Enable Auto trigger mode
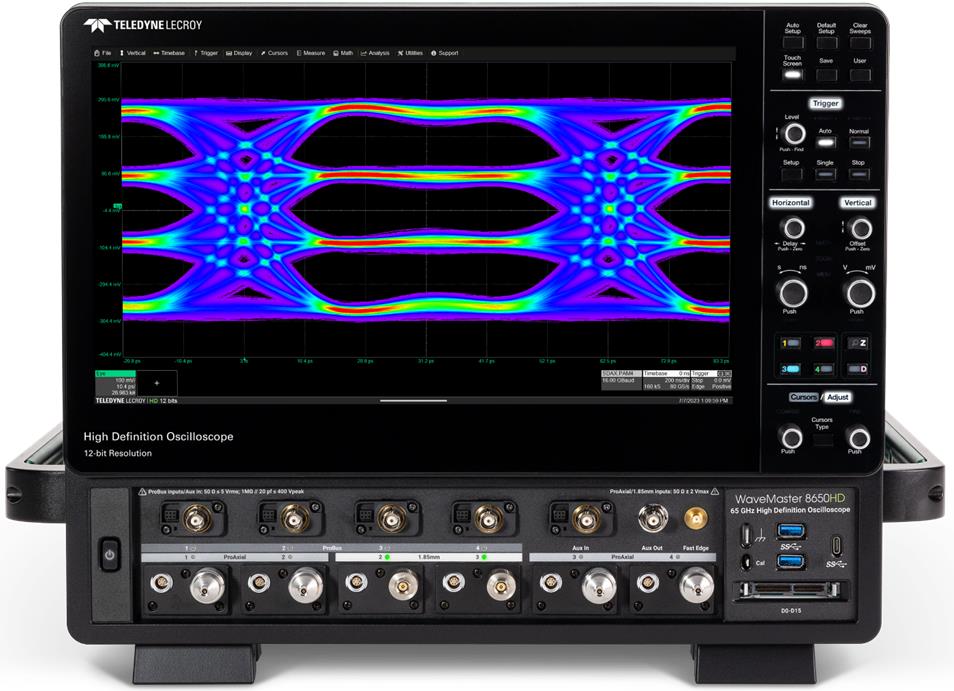This screenshot has width=954, height=691. [x=825, y=141]
